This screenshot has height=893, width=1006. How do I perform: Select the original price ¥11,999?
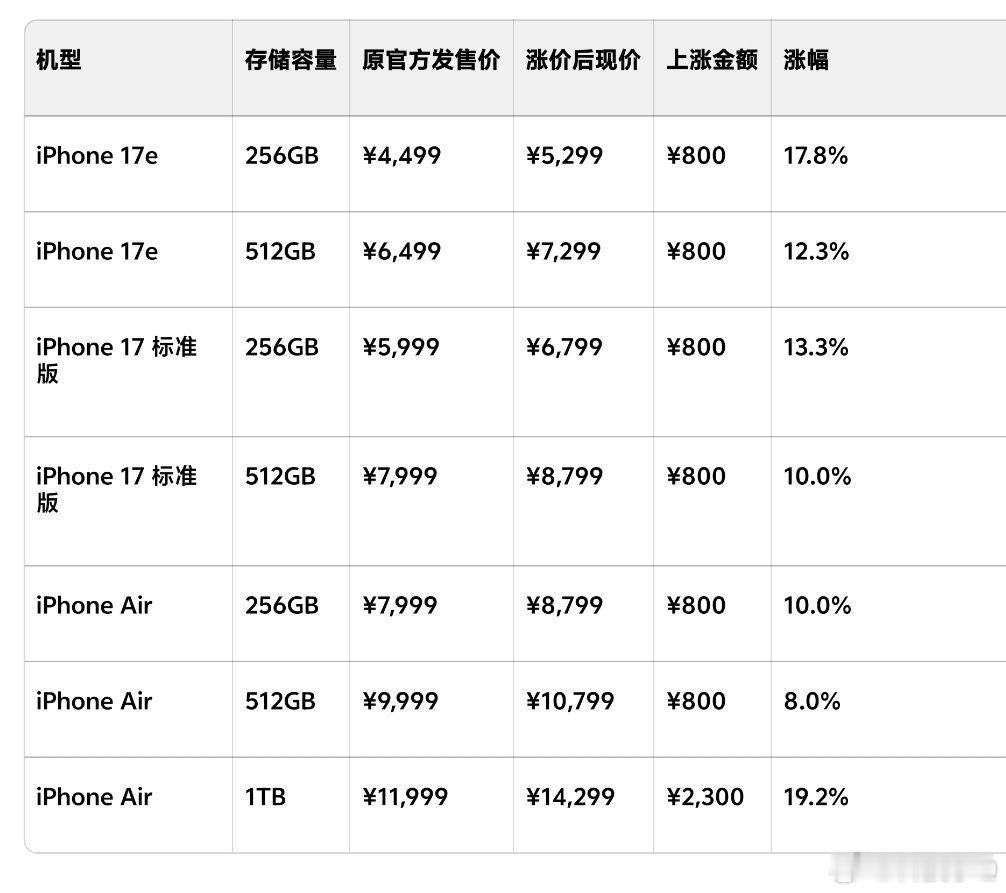click(405, 797)
